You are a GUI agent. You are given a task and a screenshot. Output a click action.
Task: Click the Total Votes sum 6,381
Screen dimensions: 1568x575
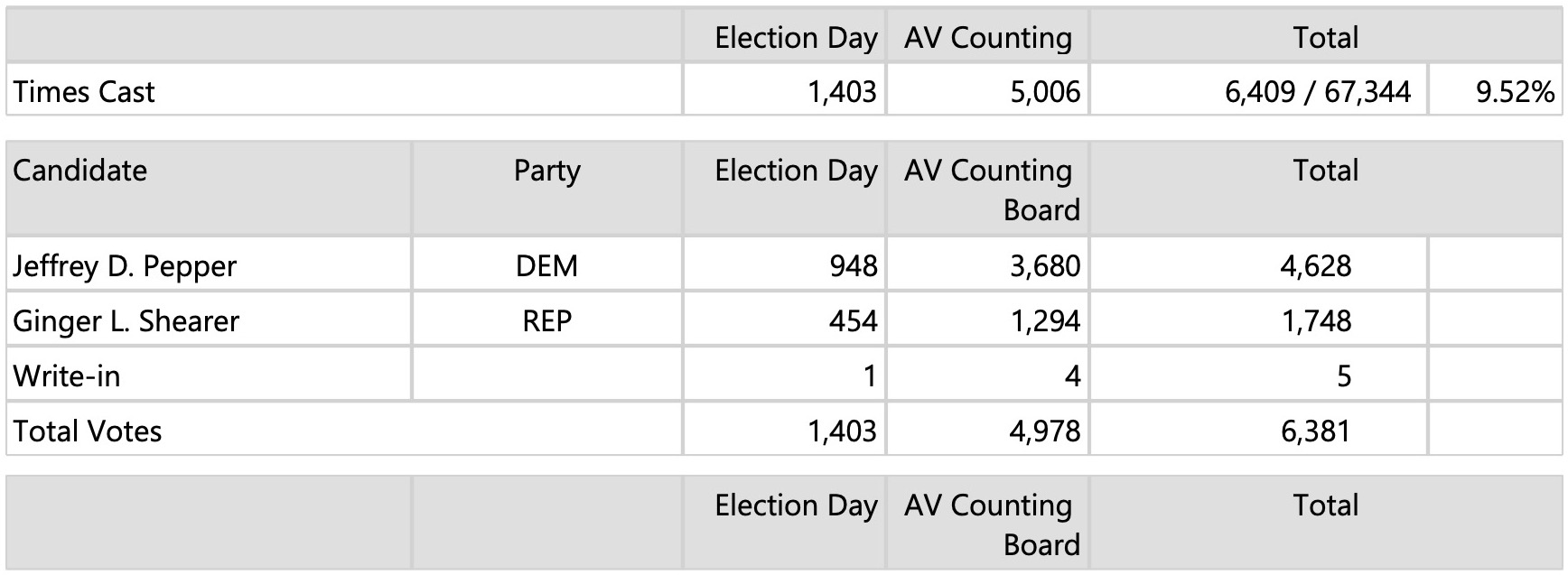(1315, 431)
